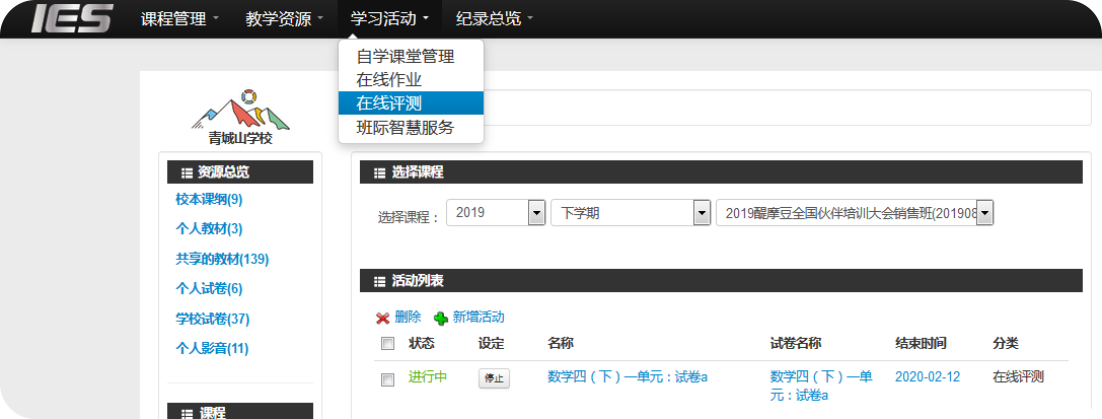Click the list icon beside 课程 panel
The width and height of the screenshot is (1102, 419).
click(186, 413)
